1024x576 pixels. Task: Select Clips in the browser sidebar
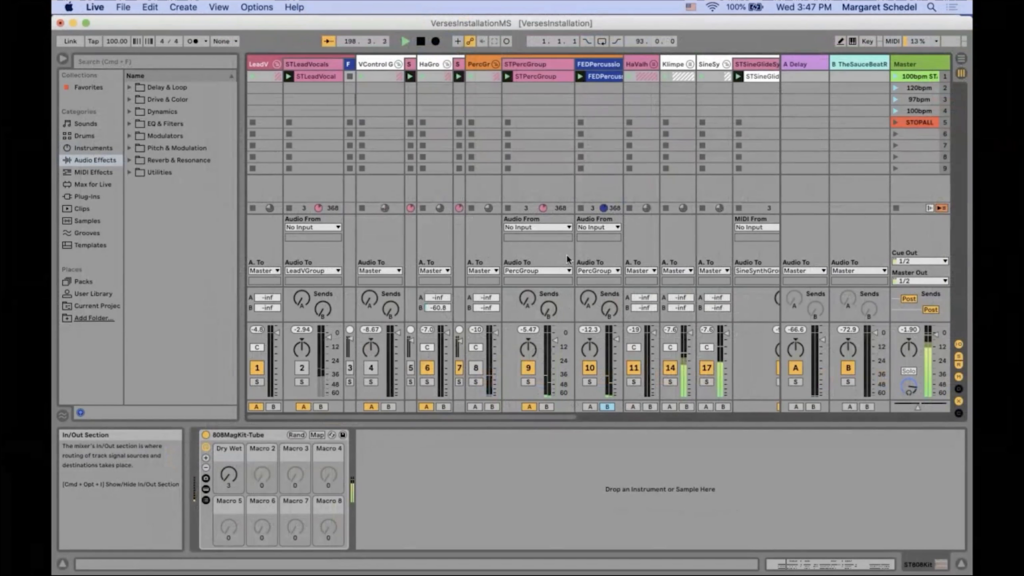pos(82,209)
